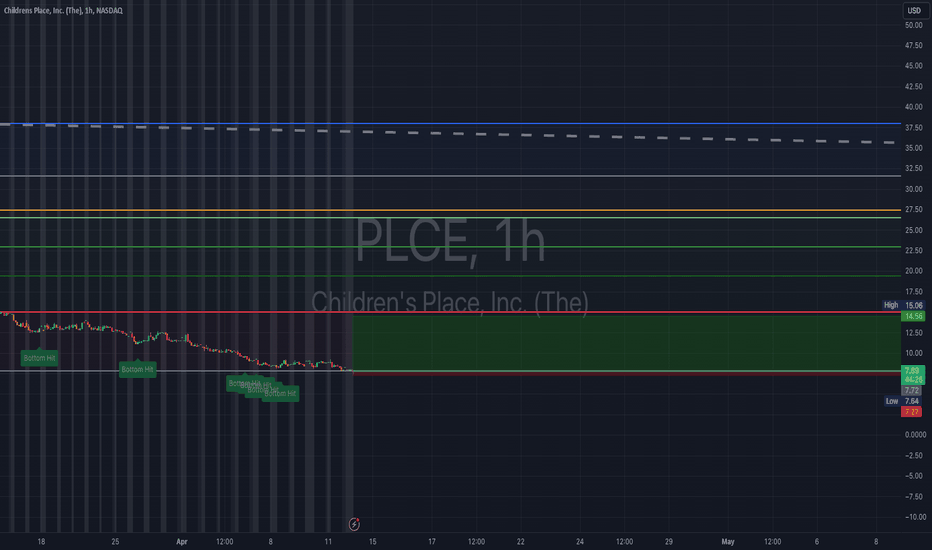The image size is (932, 550).
Task: Click the lightning bolt event icon
Action: pos(354,524)
